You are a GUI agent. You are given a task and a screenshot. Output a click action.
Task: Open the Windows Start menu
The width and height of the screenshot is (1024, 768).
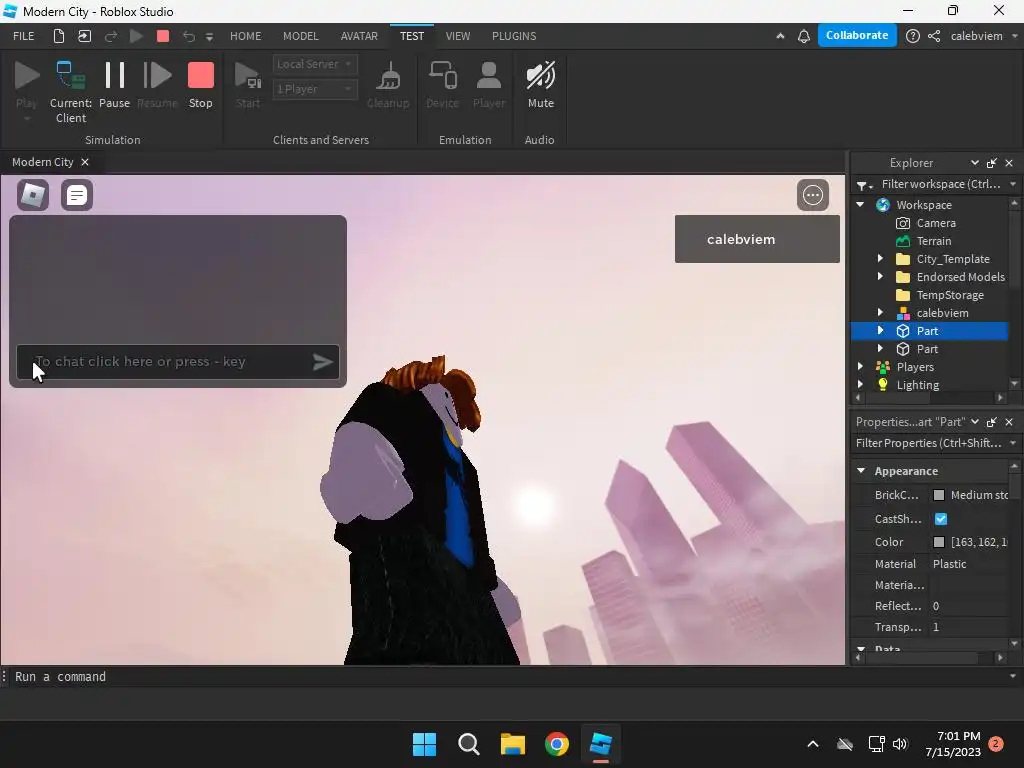(424, 744)
